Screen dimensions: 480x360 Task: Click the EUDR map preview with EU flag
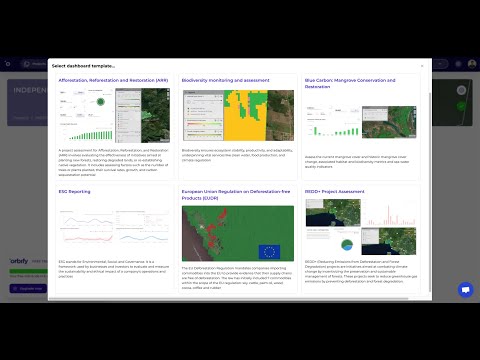tap(238, 233)
